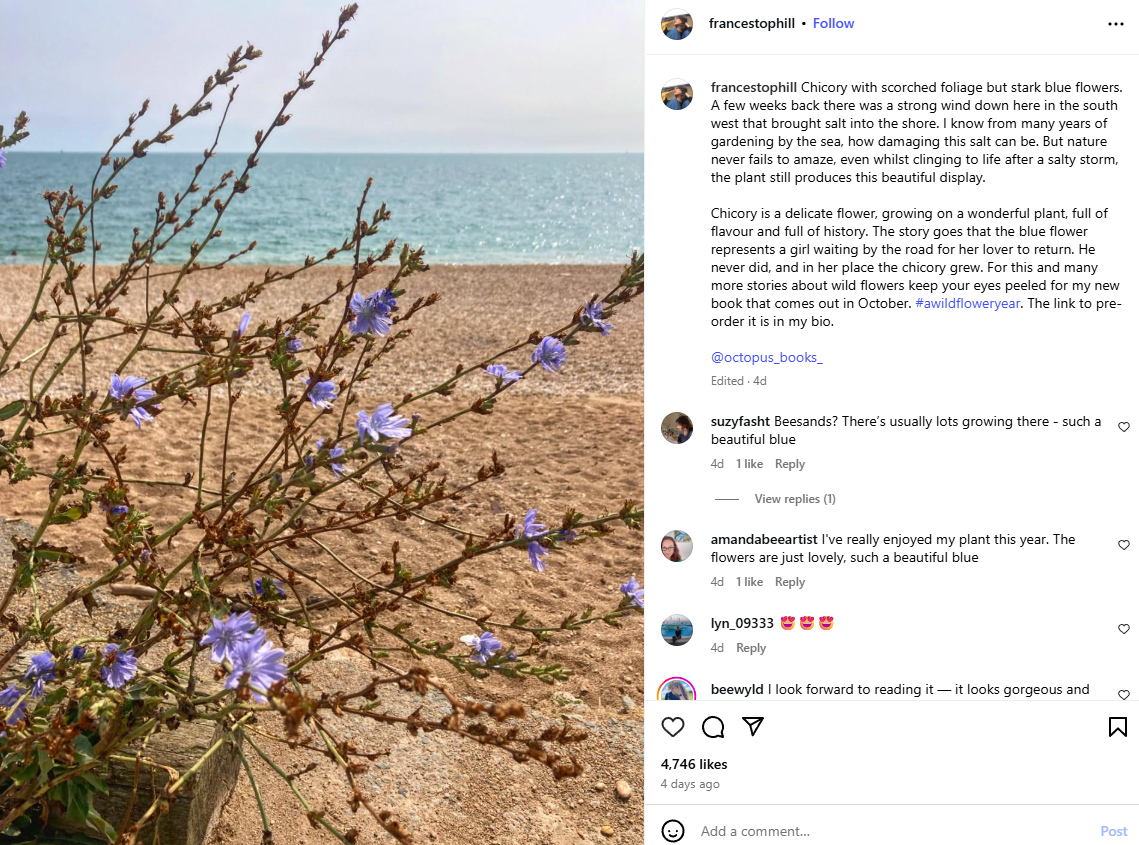Like lyn_09333's comment heart
Screen dimensions: 1139x845
[1124, 628]
